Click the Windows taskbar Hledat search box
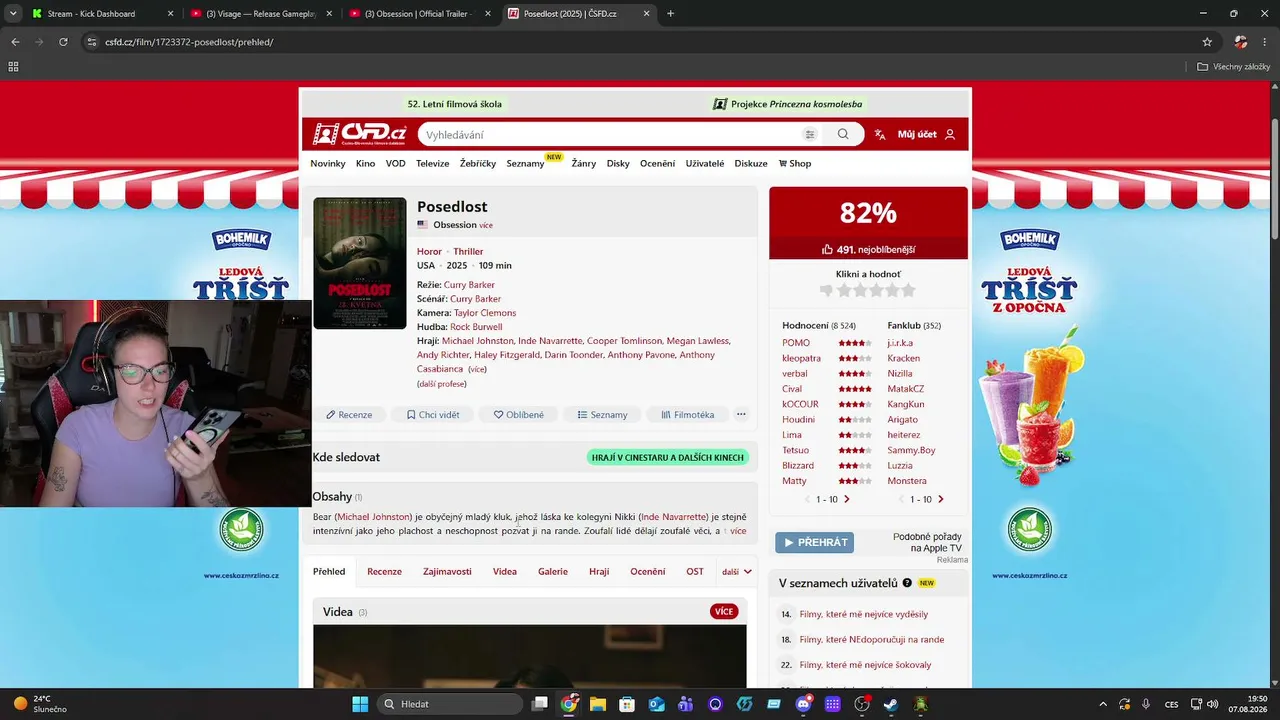Image resolution: width=1280 pixels, height=720 pixels. (449, 704)
